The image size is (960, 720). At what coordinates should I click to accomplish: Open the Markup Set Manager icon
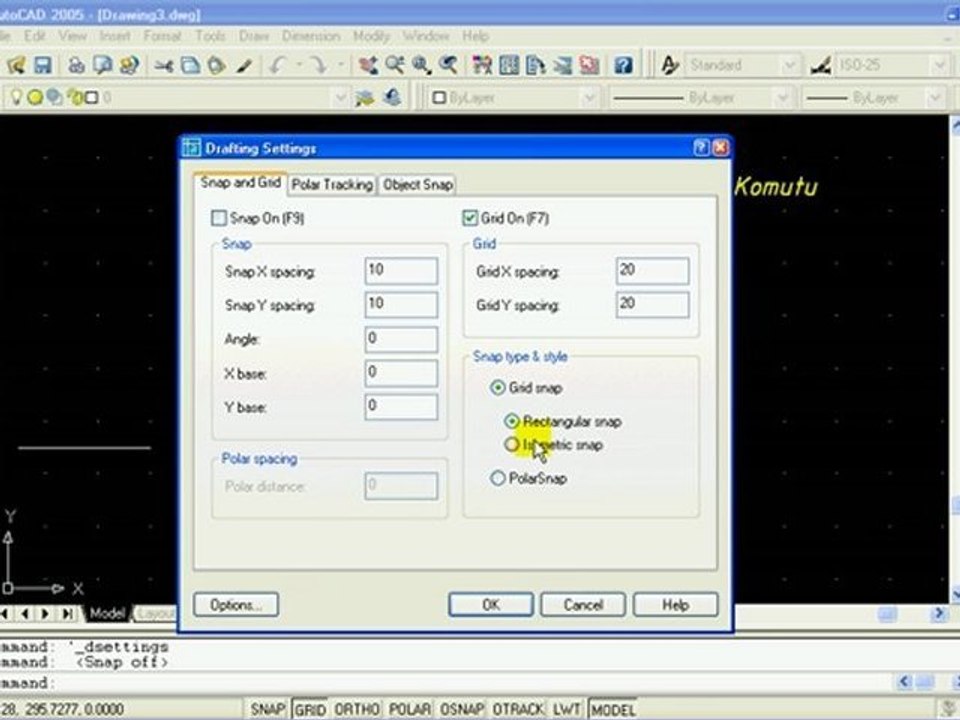pos(589,64)
